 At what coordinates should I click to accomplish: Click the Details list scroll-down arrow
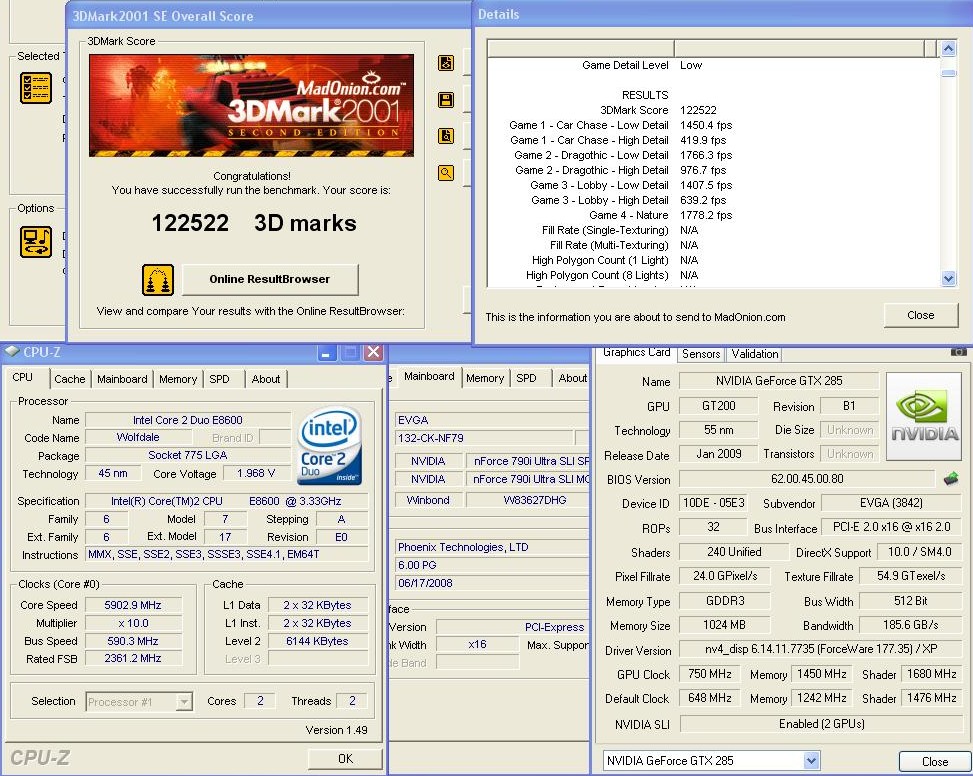pyautogui.click(x=948, y=279)
